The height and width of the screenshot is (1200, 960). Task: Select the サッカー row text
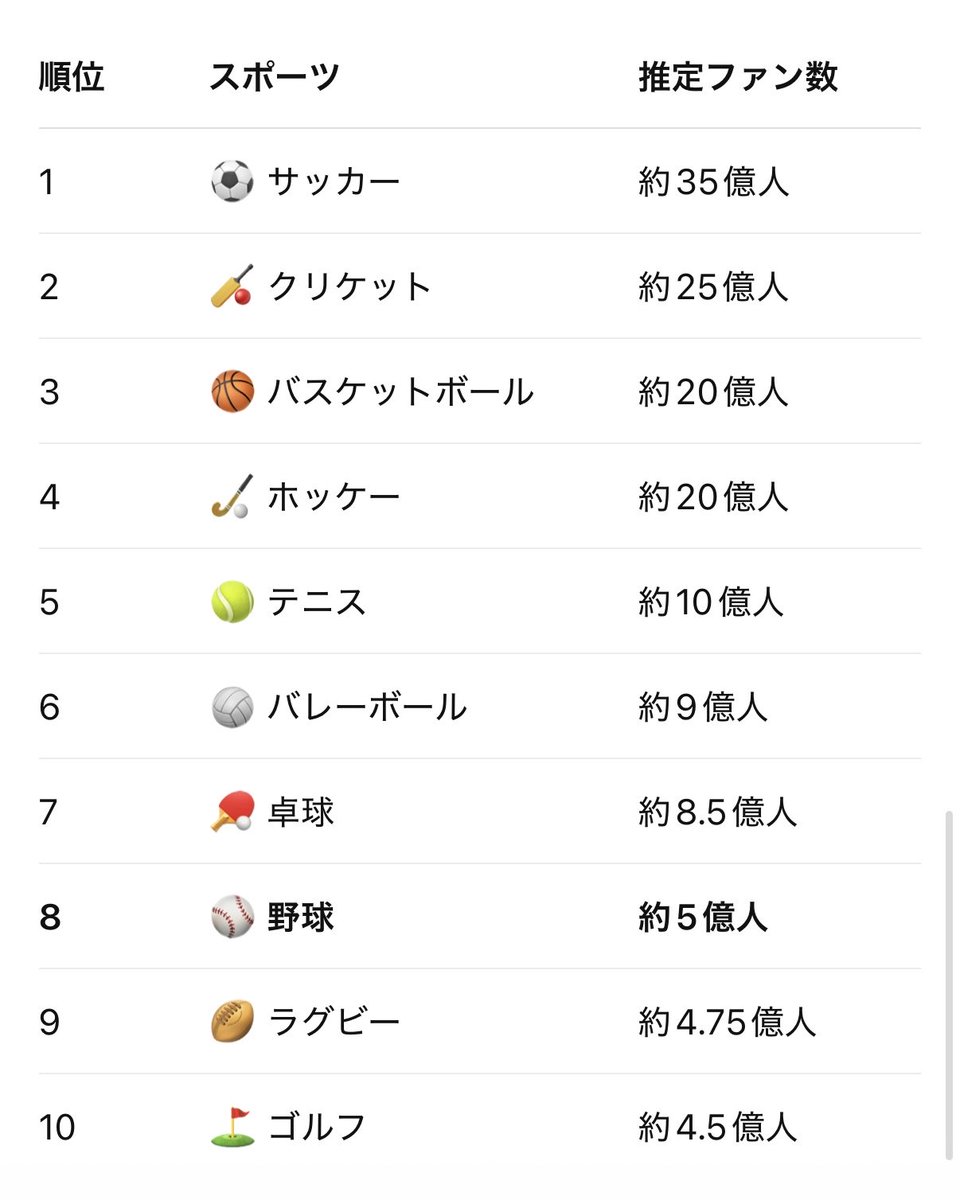click(334, 182)
